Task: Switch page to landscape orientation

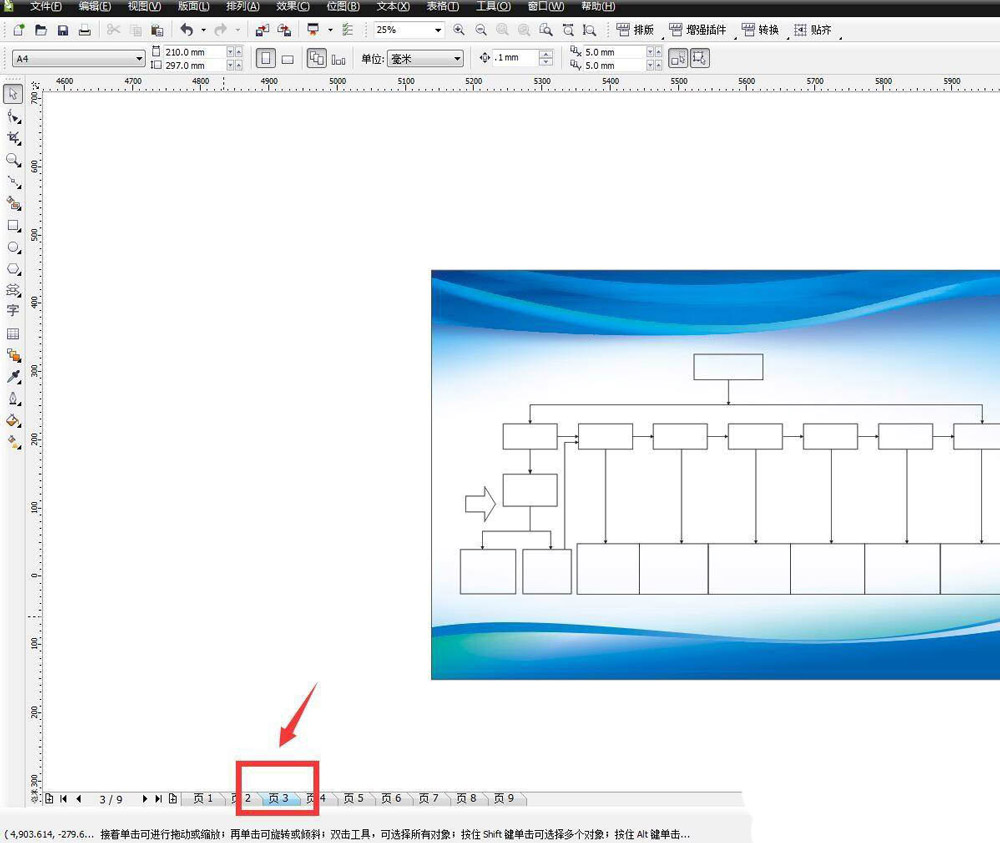Action: tap(287, 59)
